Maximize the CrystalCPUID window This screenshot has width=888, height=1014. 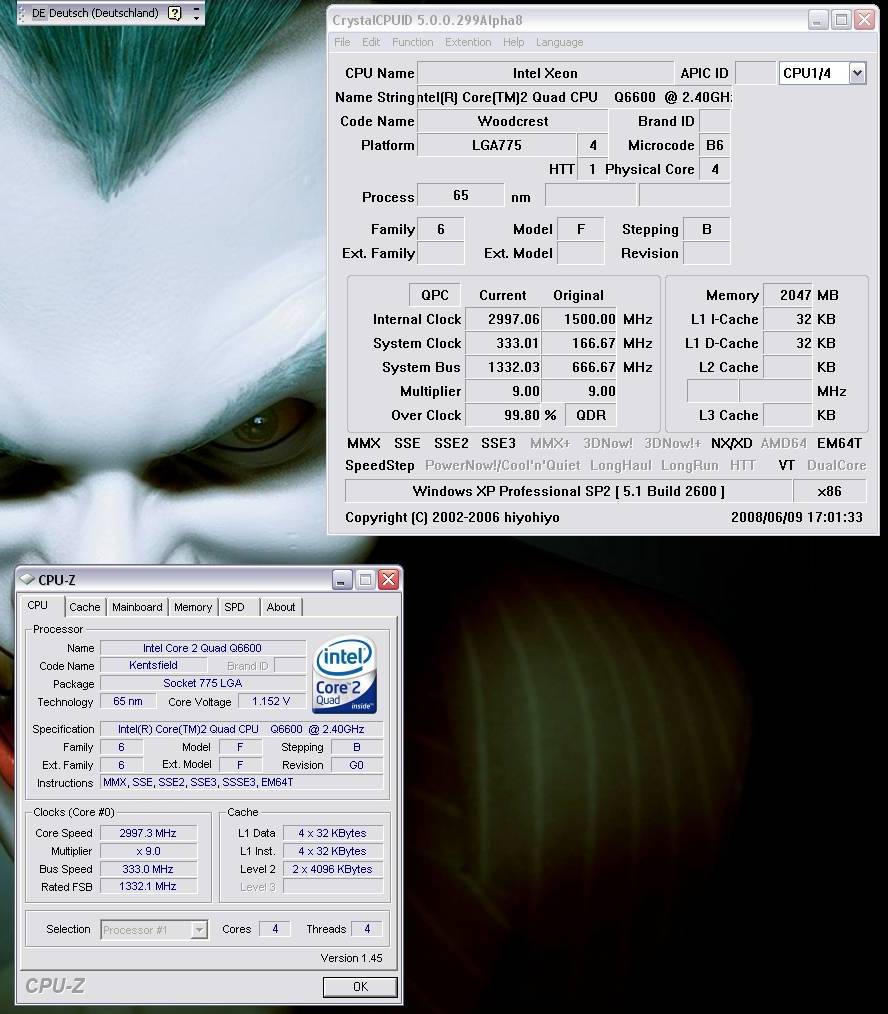[x=841, y=20]
